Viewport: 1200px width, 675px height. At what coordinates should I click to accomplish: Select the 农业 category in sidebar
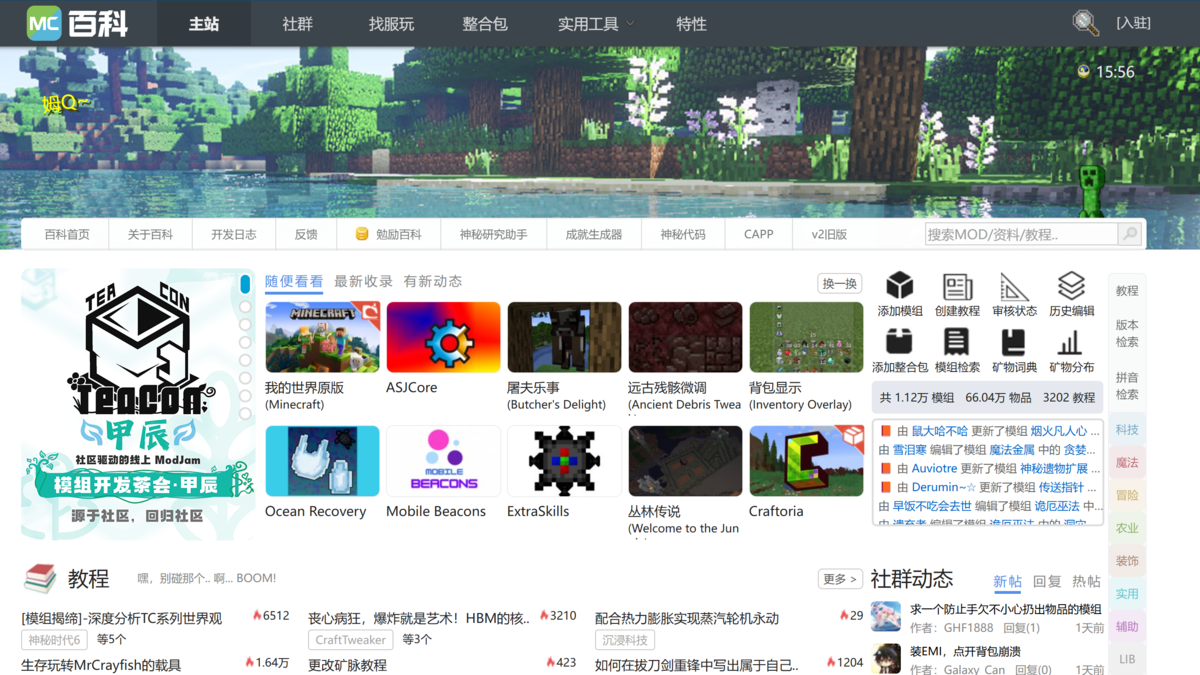tap(1127, 527)
